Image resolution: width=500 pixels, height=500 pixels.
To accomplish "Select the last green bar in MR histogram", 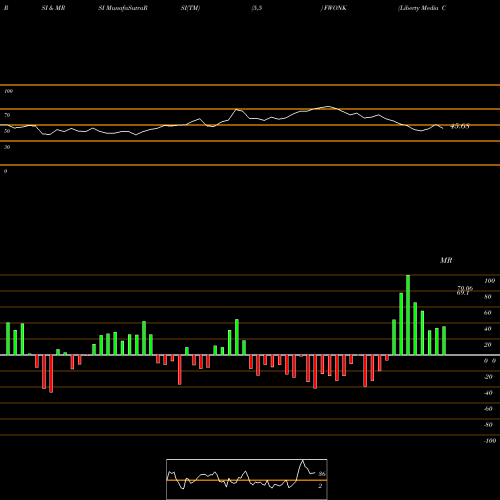I will coord(444,341).
